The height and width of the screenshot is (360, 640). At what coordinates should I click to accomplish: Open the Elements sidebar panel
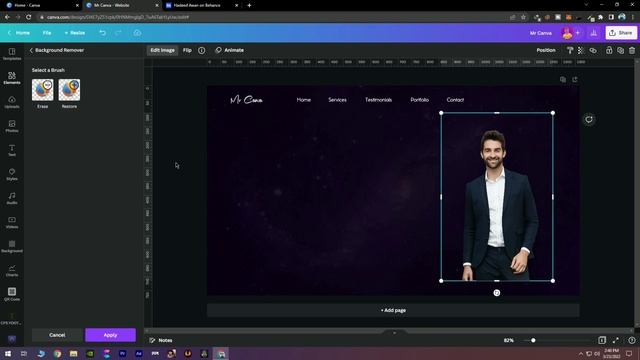coord(12,78)
